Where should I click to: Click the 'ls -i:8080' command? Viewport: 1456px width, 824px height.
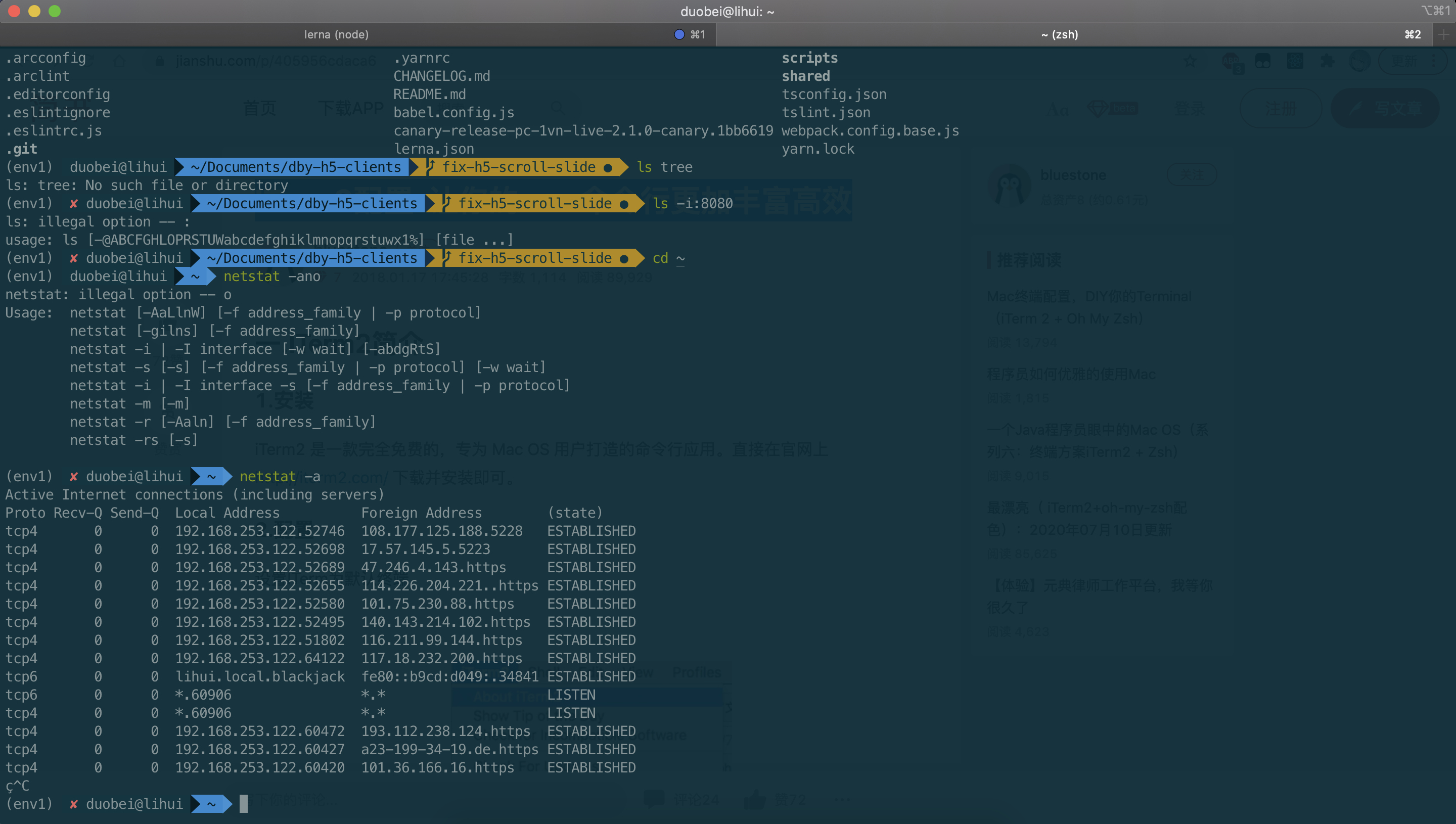693,203
